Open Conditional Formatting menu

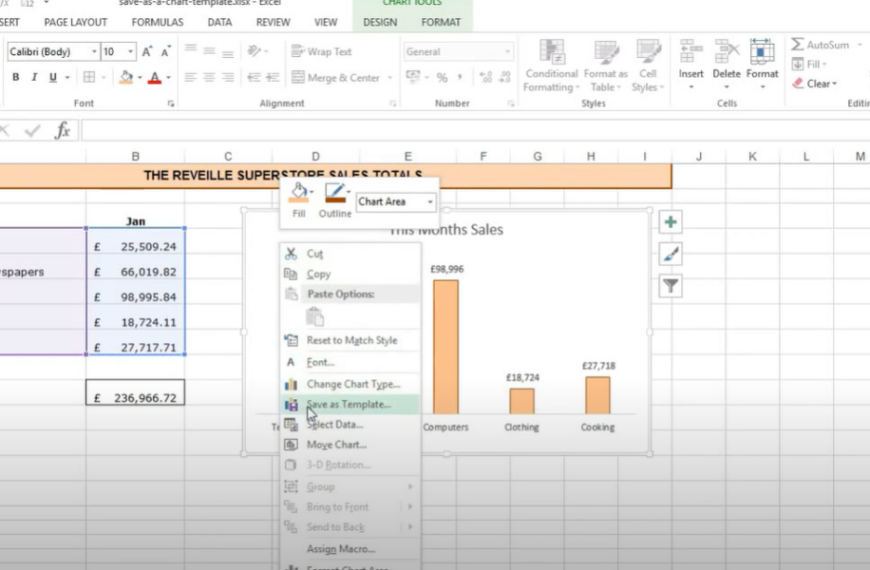(x=552, y=65)
